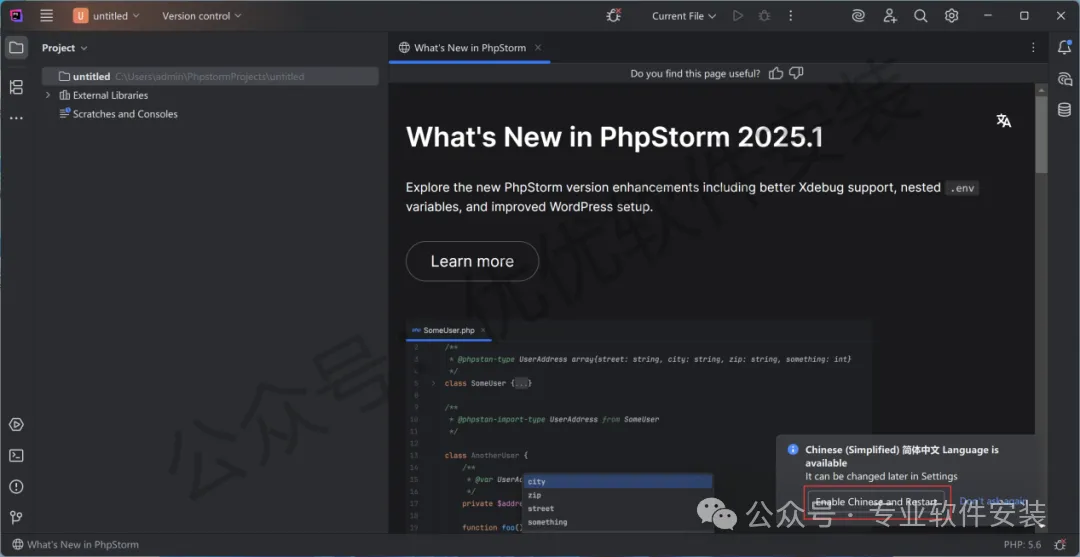Screen dimensions: 1080x557
Task: Open IDE settings gear
Action: [x=951, y=16]
